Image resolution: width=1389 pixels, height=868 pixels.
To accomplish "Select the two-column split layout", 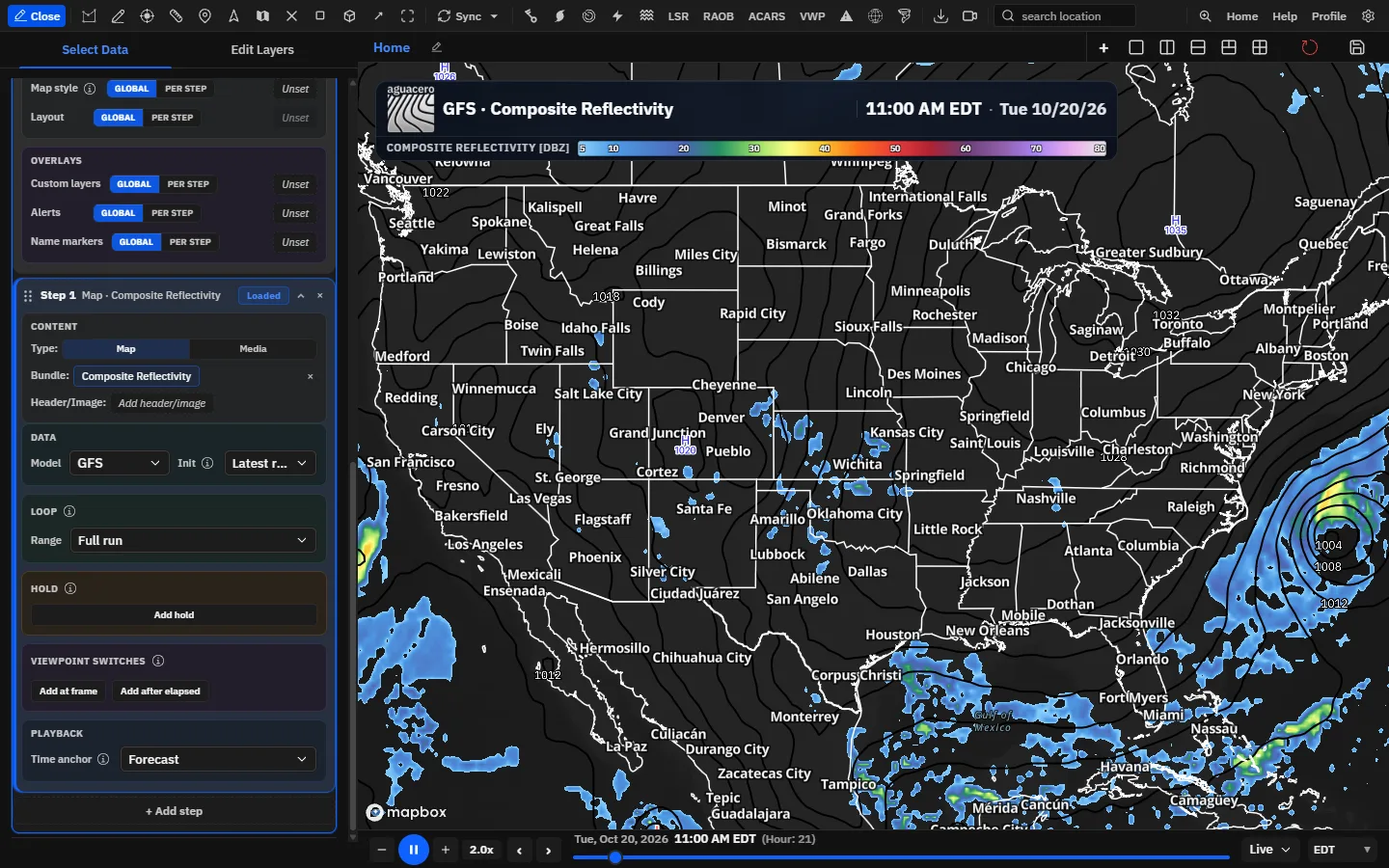I will (x=1167, y=47).
